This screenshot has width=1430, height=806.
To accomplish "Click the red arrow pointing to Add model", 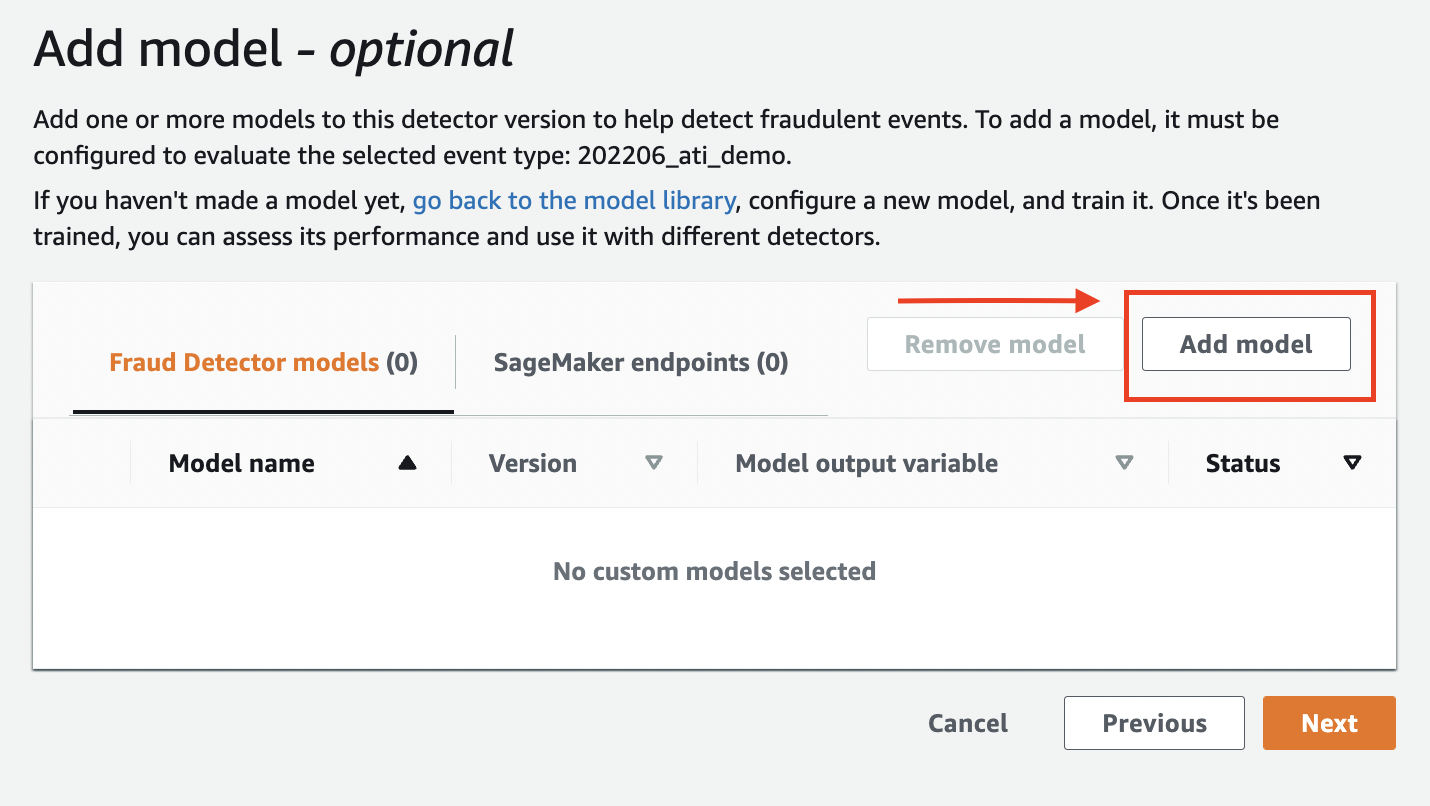I will [x=998, y=300].
